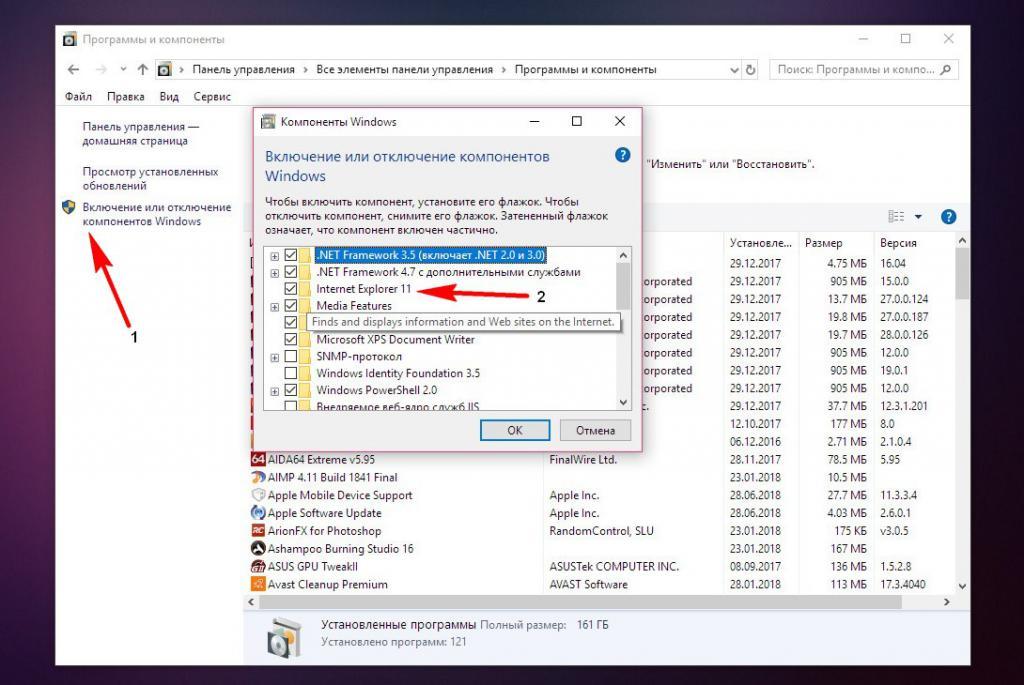Expand SNMP-протокол tree node
This screenshot has width=1024, height=685.
coord(275,358)
